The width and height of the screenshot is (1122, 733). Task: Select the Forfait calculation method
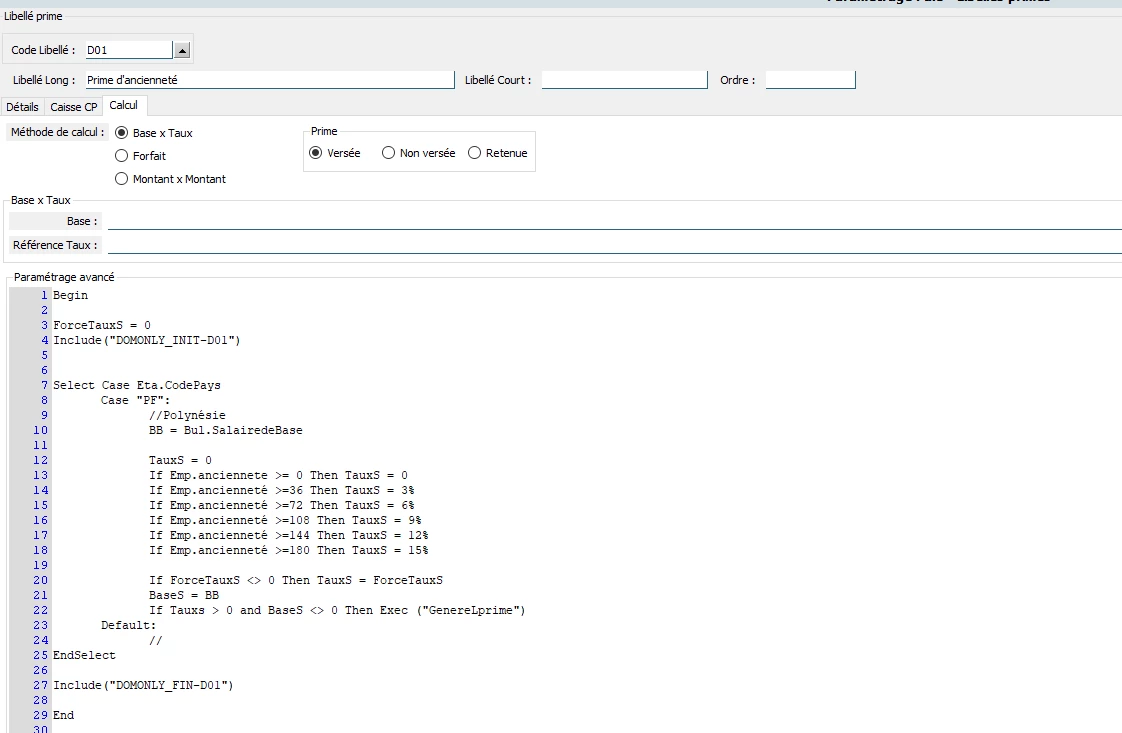point(140,156)
